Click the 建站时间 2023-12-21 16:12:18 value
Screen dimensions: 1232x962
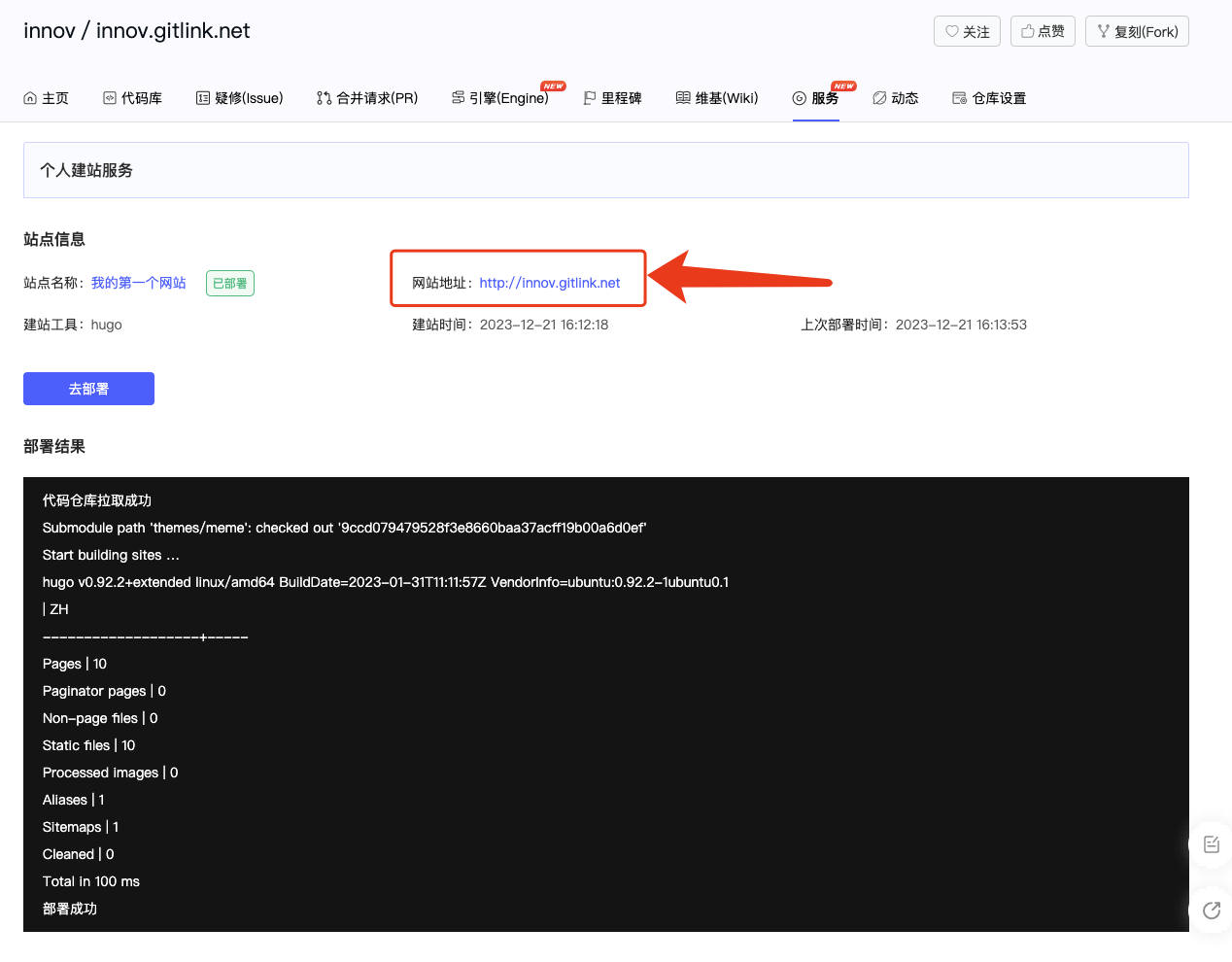point(544,325)
